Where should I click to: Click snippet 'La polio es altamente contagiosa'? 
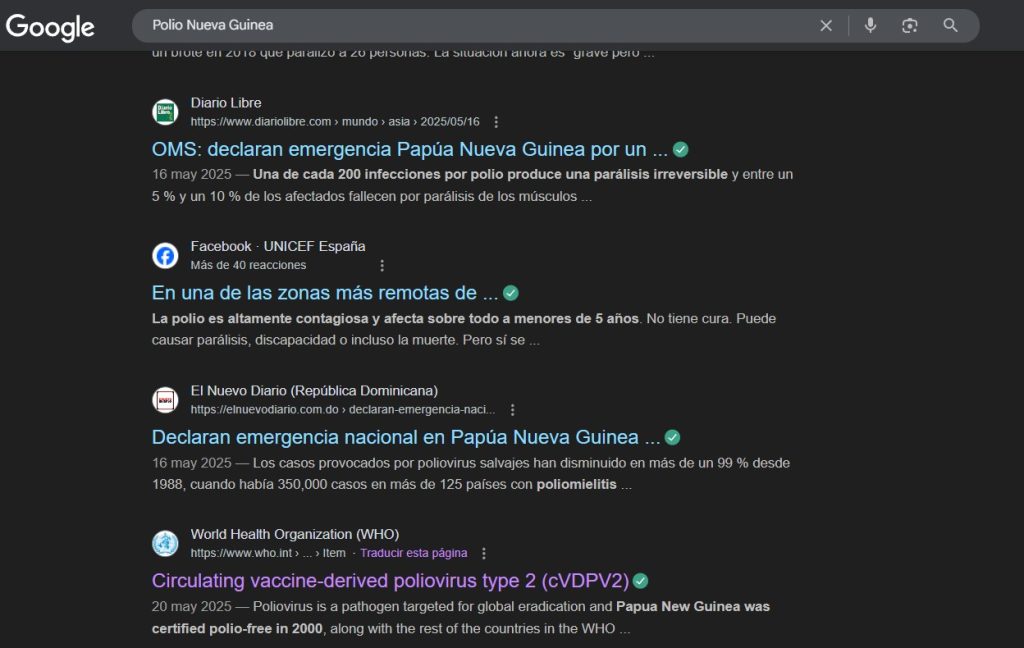tap(464, 329)
